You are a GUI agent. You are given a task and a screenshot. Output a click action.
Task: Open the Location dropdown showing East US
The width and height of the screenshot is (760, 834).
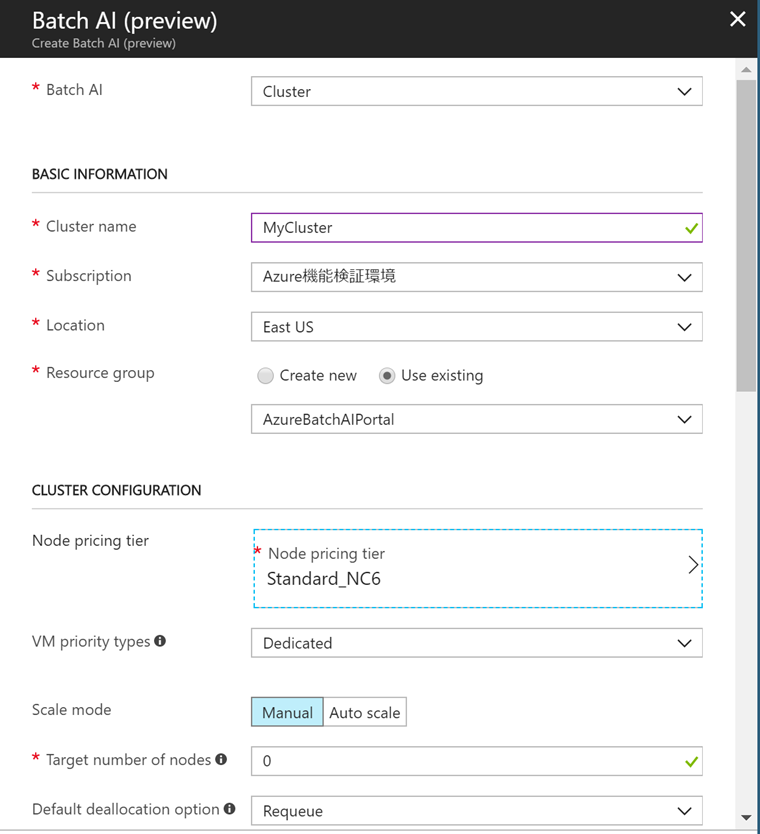tap(477, 327)
